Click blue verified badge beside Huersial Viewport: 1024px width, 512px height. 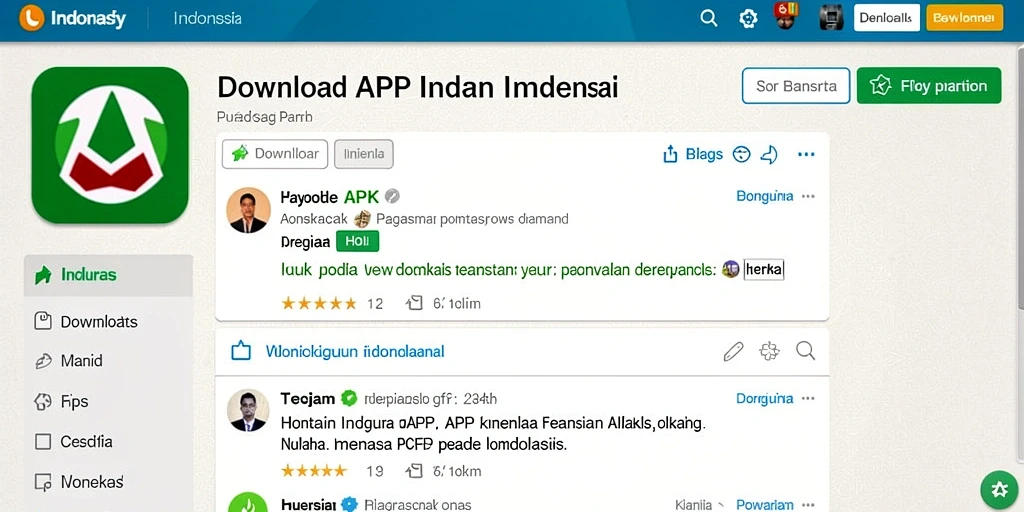pyautogui.click(x=350, y=504)
